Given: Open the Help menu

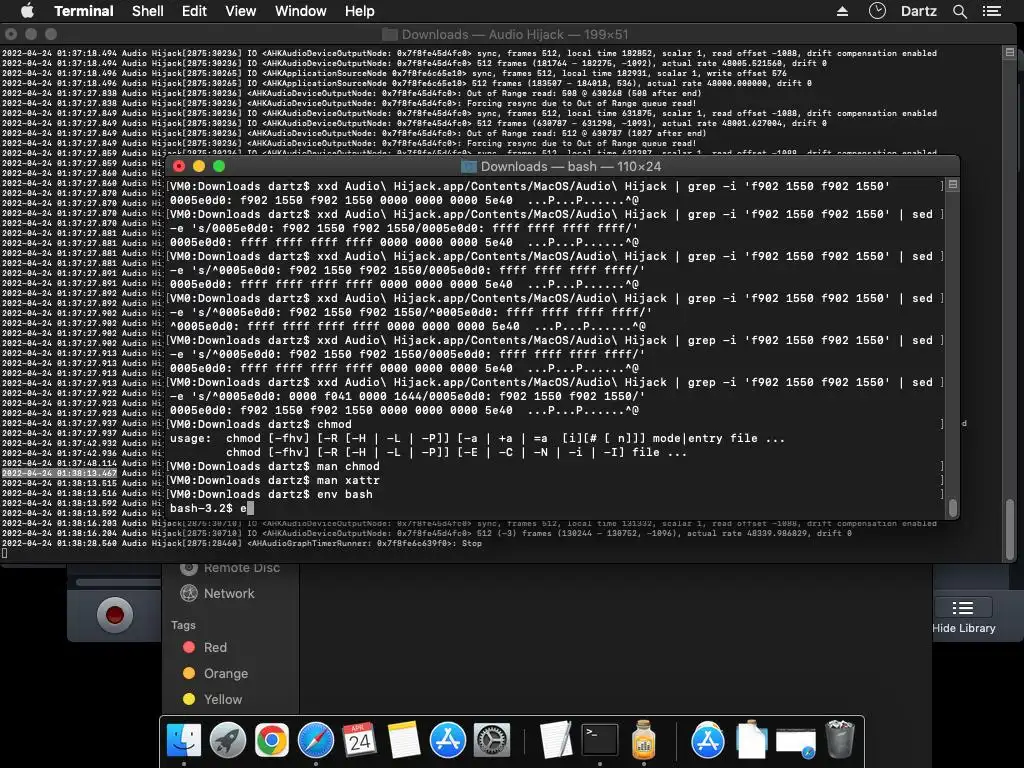Looking at the screenshot, I should click(359, 11).
